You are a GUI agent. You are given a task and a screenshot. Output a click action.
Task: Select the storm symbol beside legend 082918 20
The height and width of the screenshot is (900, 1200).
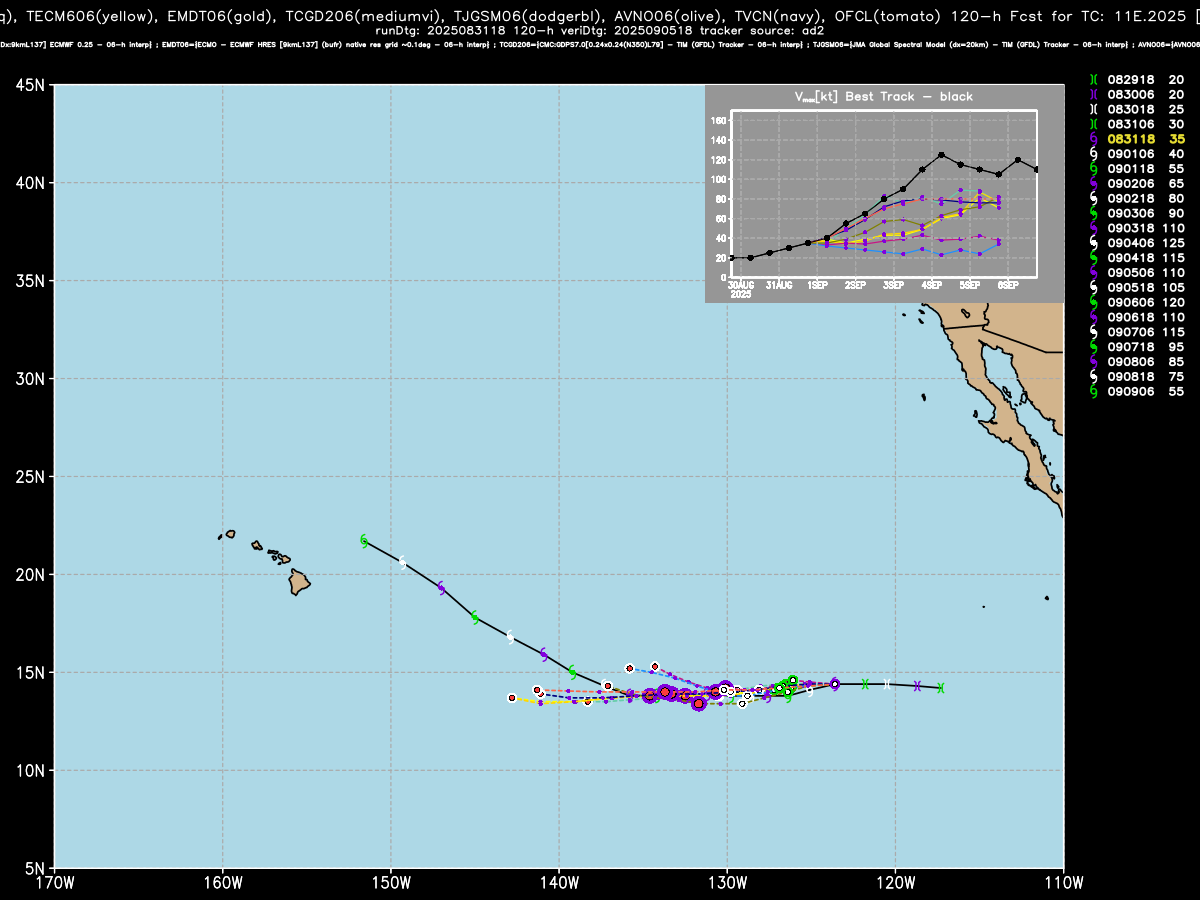[x=1093, y=79]
